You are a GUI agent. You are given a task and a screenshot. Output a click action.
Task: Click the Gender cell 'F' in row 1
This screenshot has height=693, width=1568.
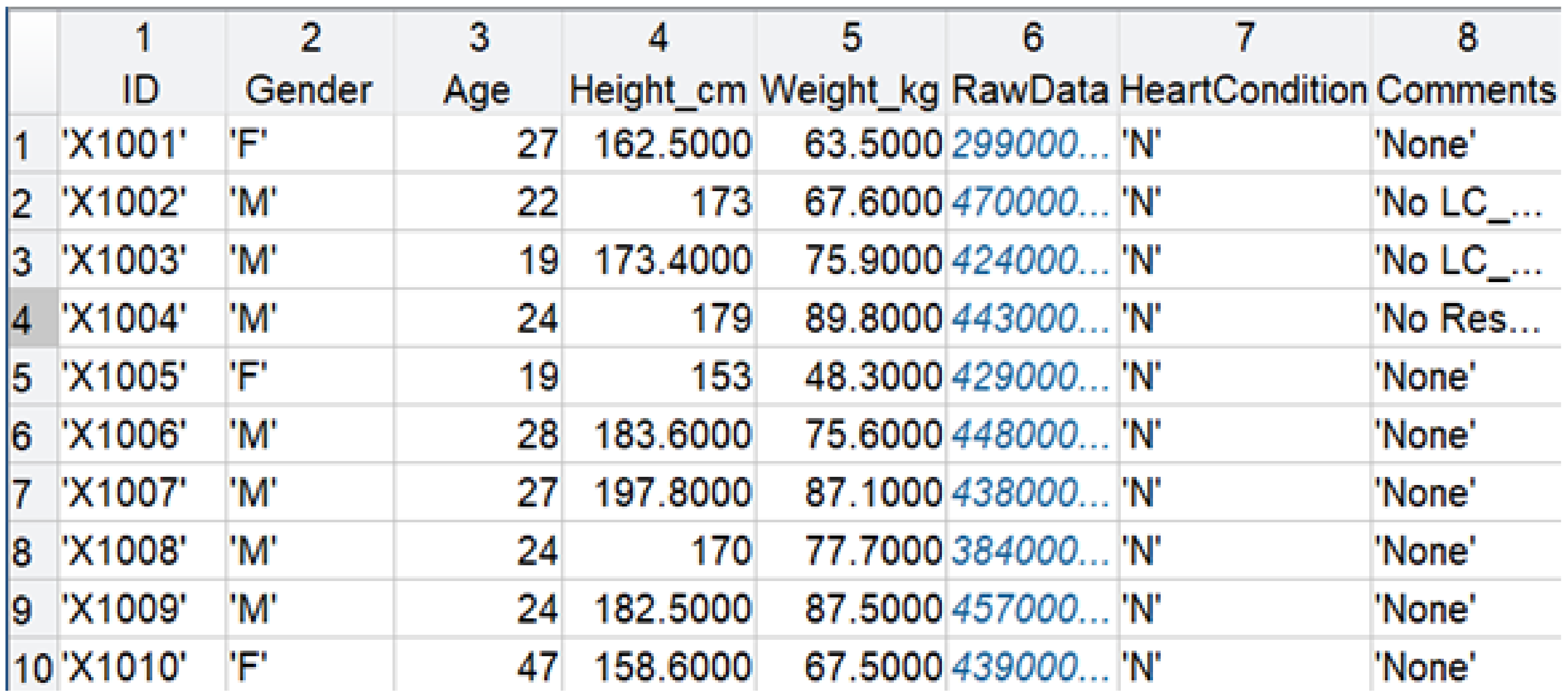(249, 145)
